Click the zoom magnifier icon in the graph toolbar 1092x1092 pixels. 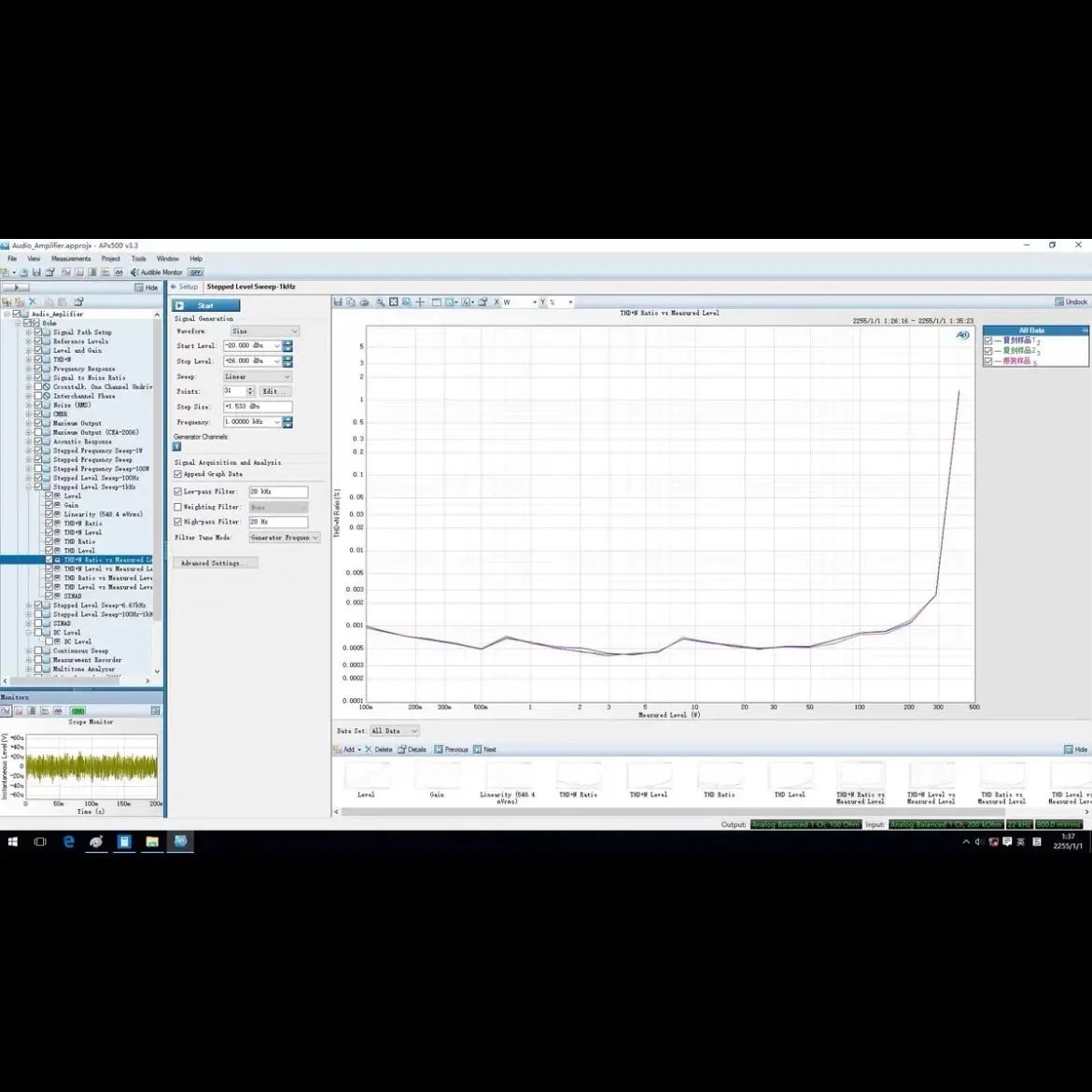click(380, 302)
